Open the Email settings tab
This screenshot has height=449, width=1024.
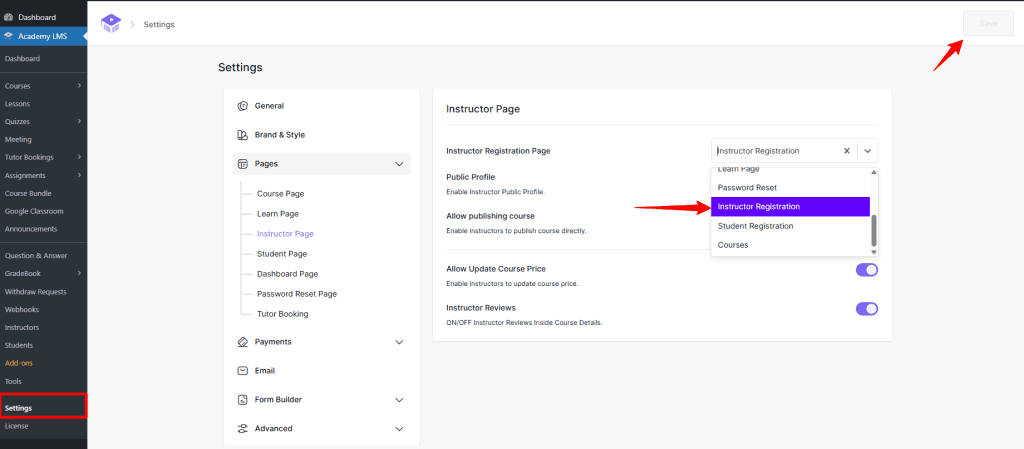(x=264, y=371)
